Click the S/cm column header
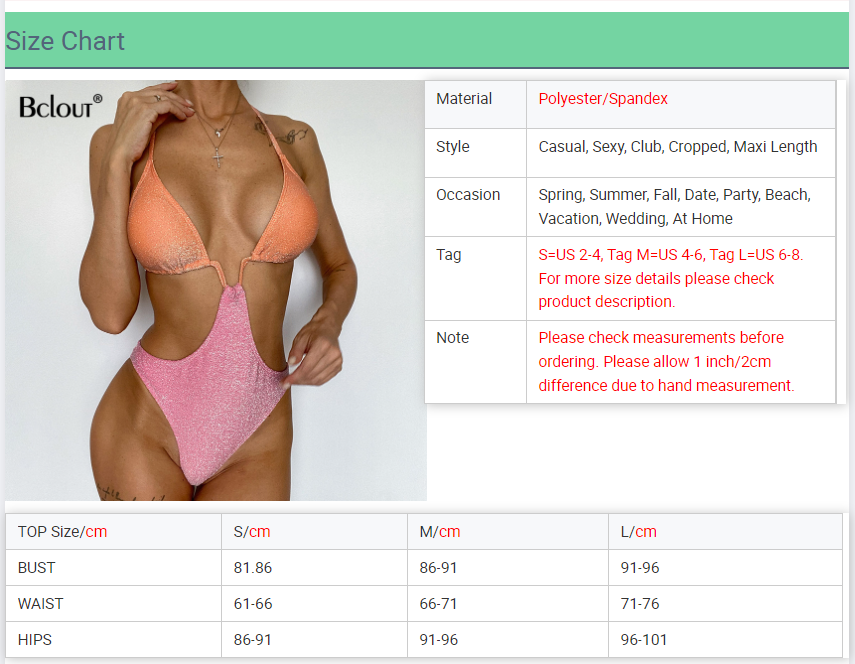The width and height of the screenshot is (855, 664). click(252, 532)
